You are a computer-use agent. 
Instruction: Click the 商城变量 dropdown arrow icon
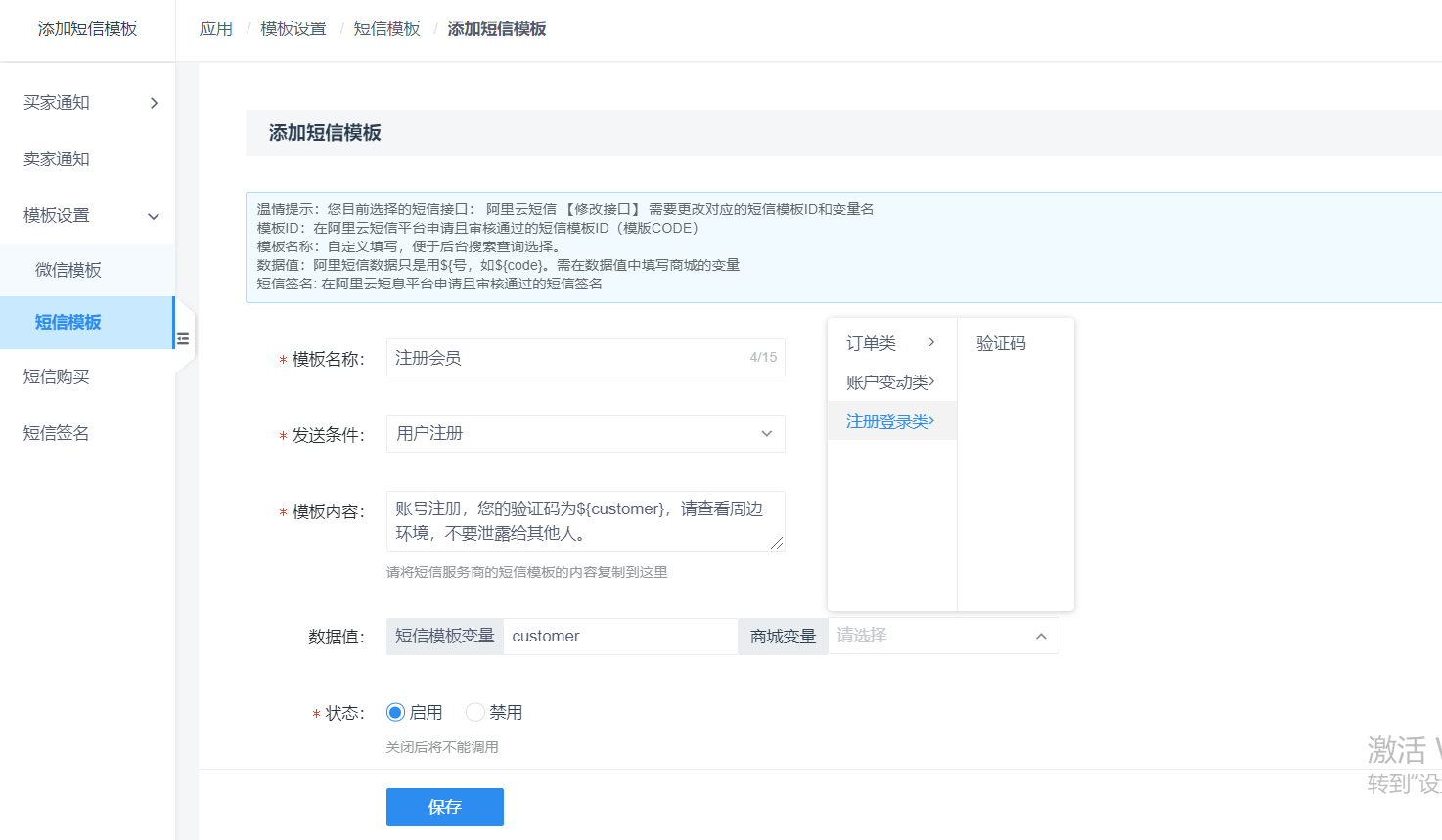[x=1041, y=637]
